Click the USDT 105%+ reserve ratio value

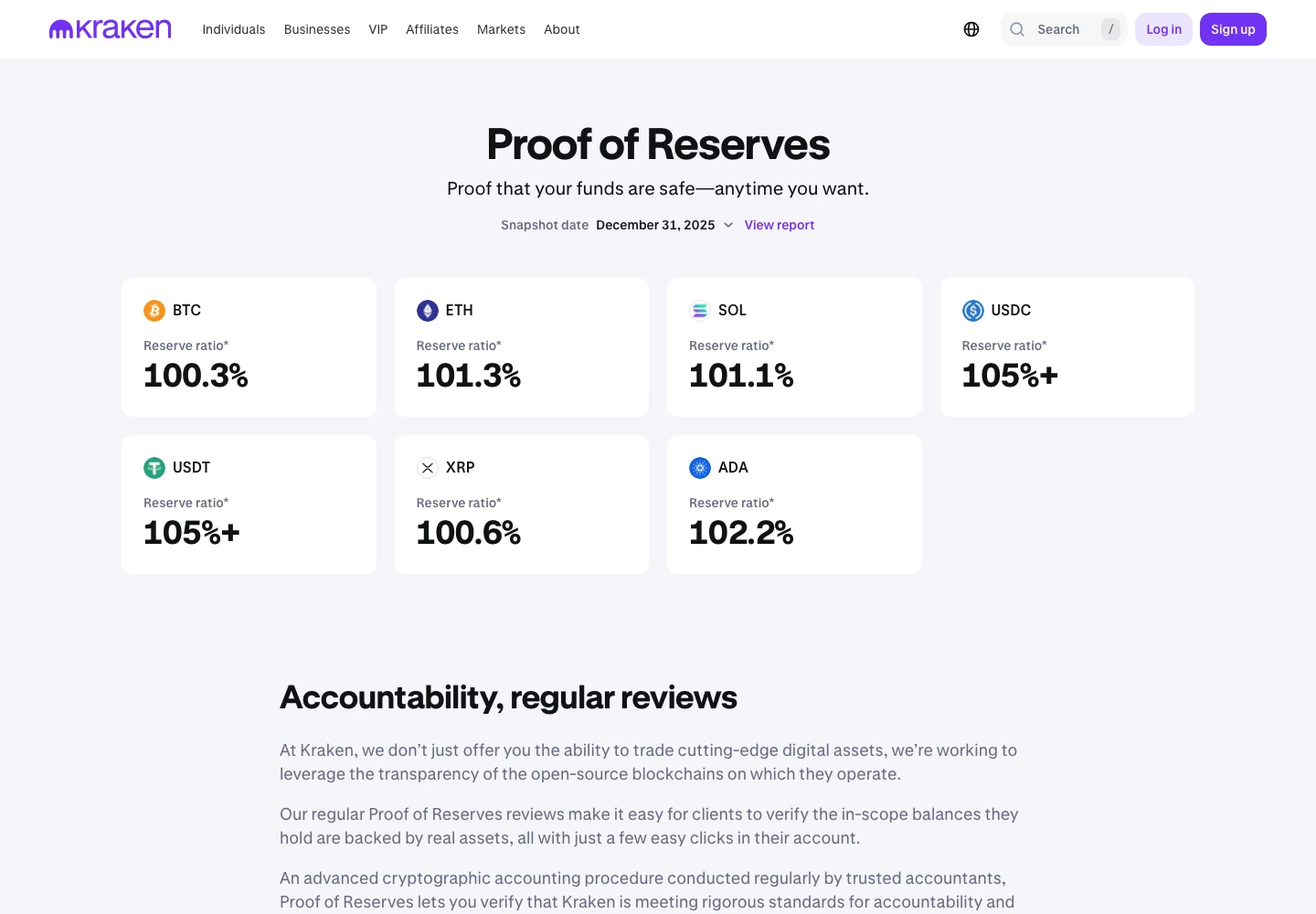coord(192,533)
